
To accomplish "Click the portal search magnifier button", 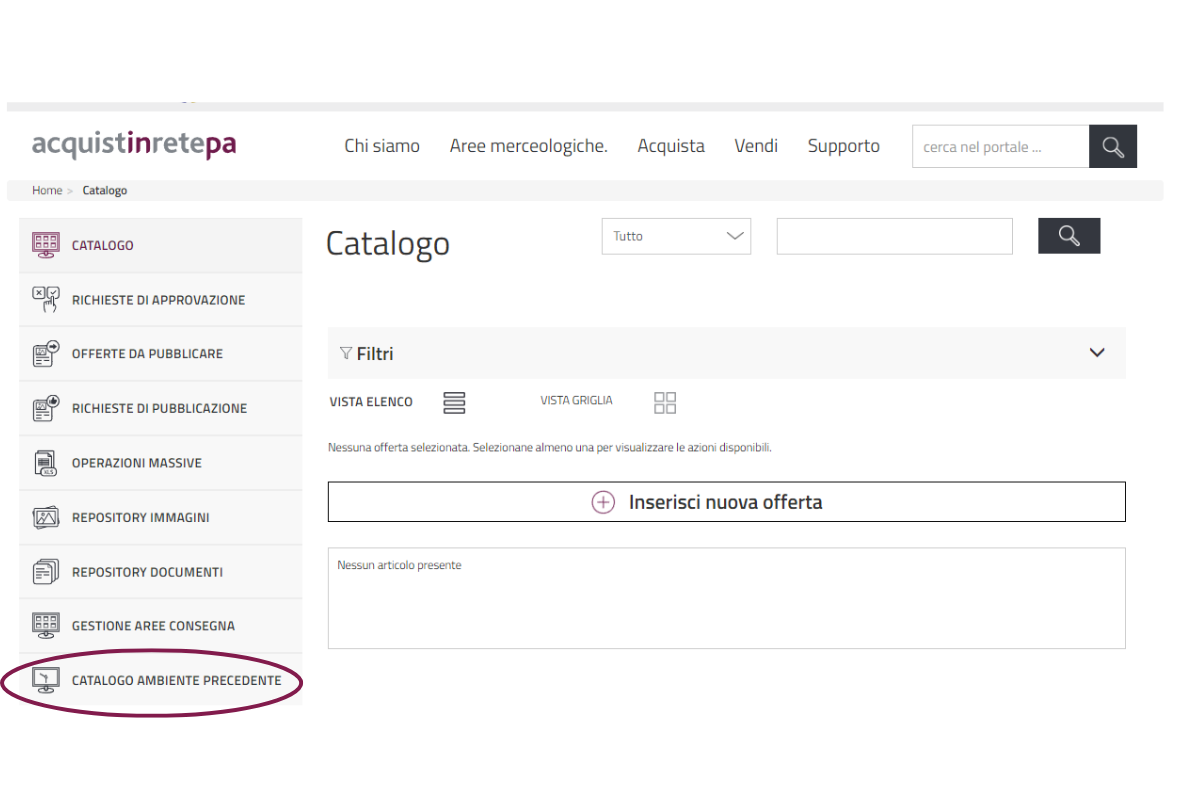I will pyautogui.click(x=1112, y=147).
